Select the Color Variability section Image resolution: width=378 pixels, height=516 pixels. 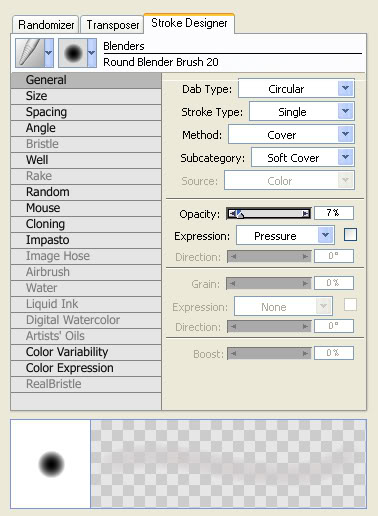(x=86, y=352)
